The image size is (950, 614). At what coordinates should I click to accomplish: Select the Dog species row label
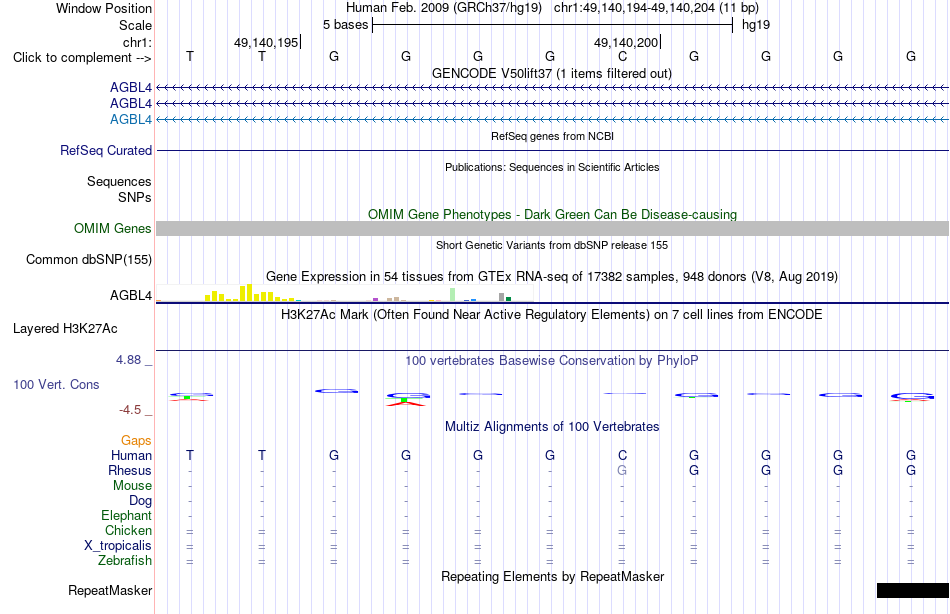coord(140,501)
